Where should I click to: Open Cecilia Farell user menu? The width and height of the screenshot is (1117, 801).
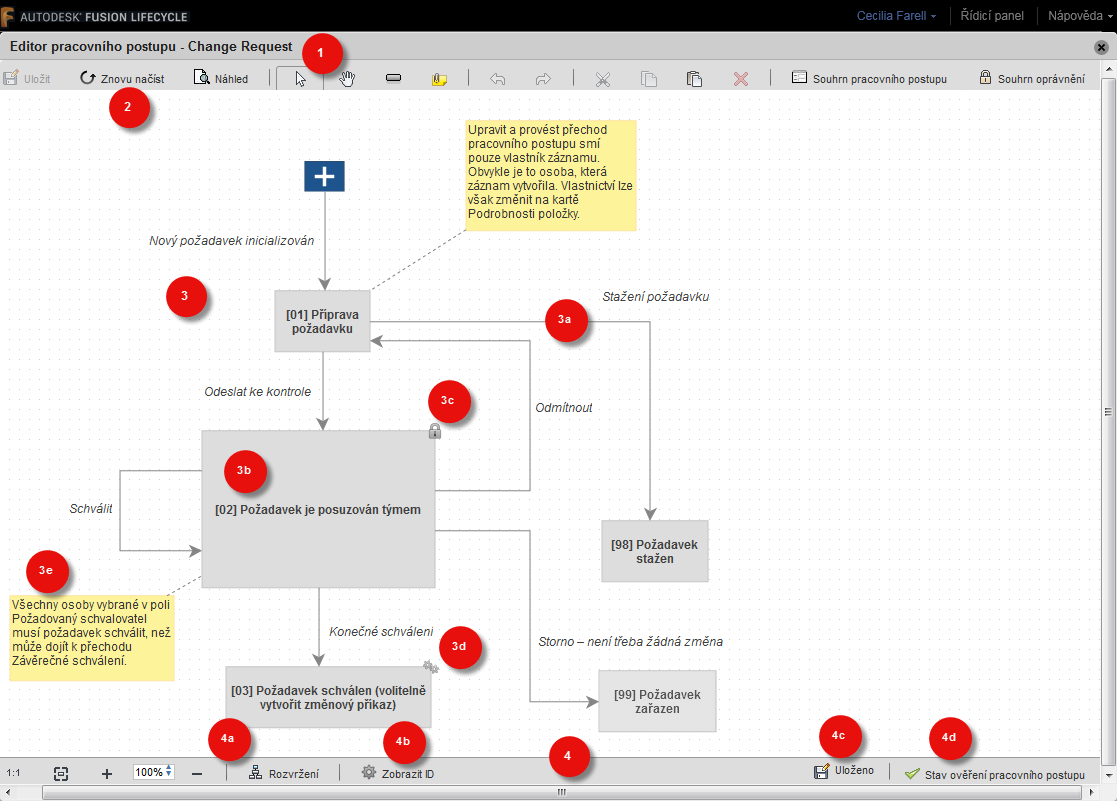[896, 16]
